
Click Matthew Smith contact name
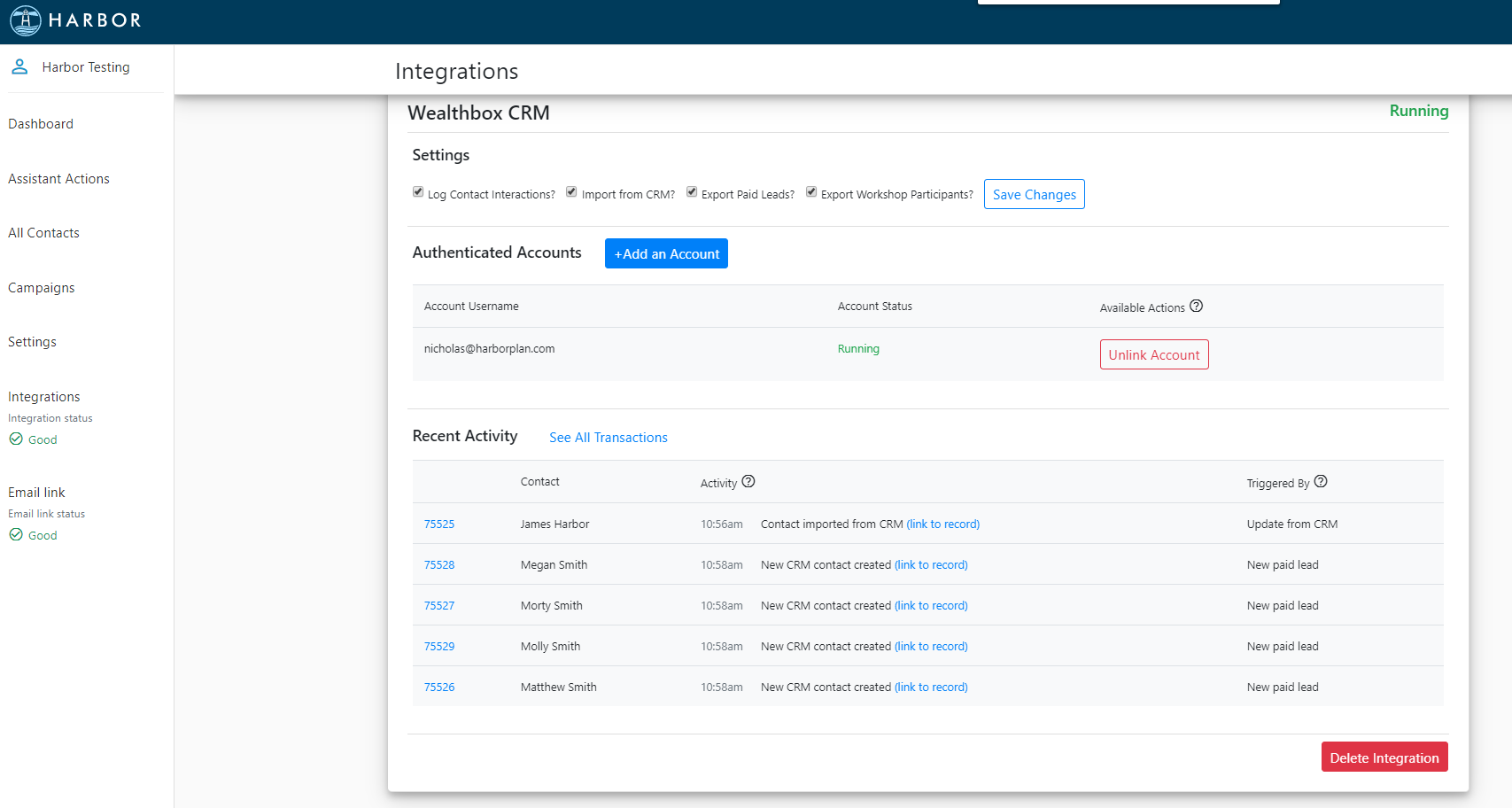(x=558, y=688)
